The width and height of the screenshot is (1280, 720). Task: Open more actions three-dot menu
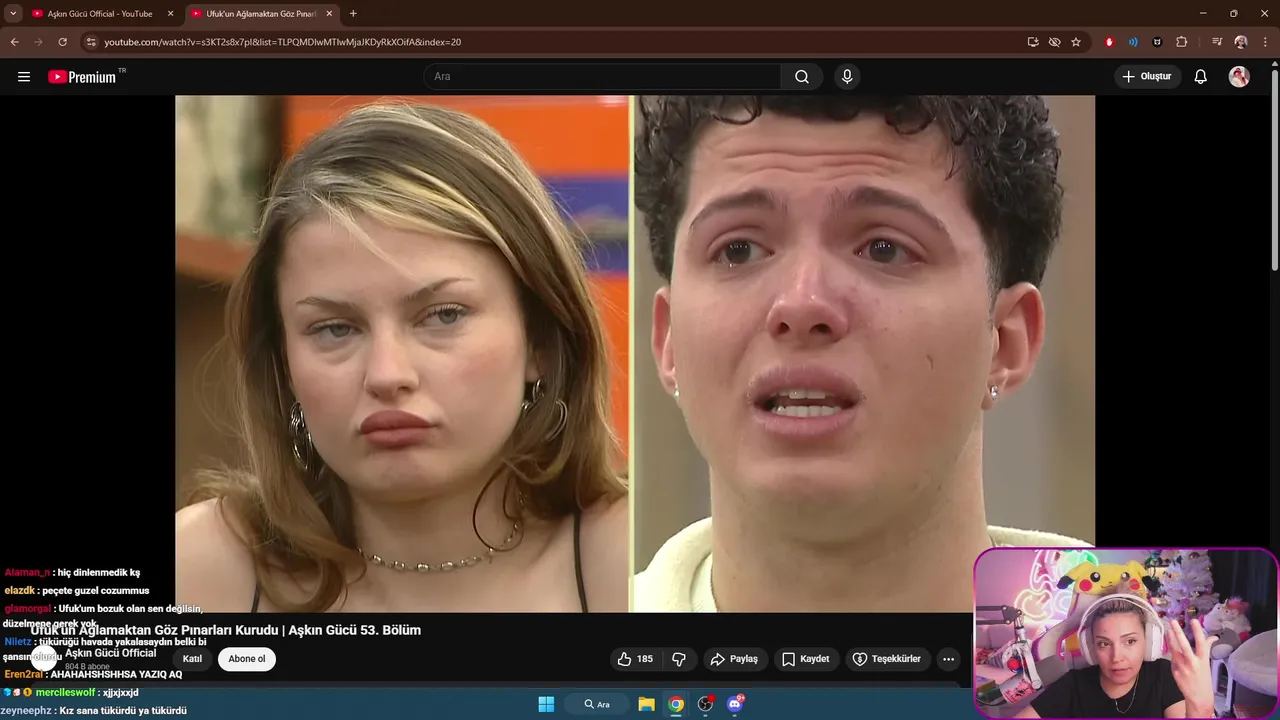point(948,659)
